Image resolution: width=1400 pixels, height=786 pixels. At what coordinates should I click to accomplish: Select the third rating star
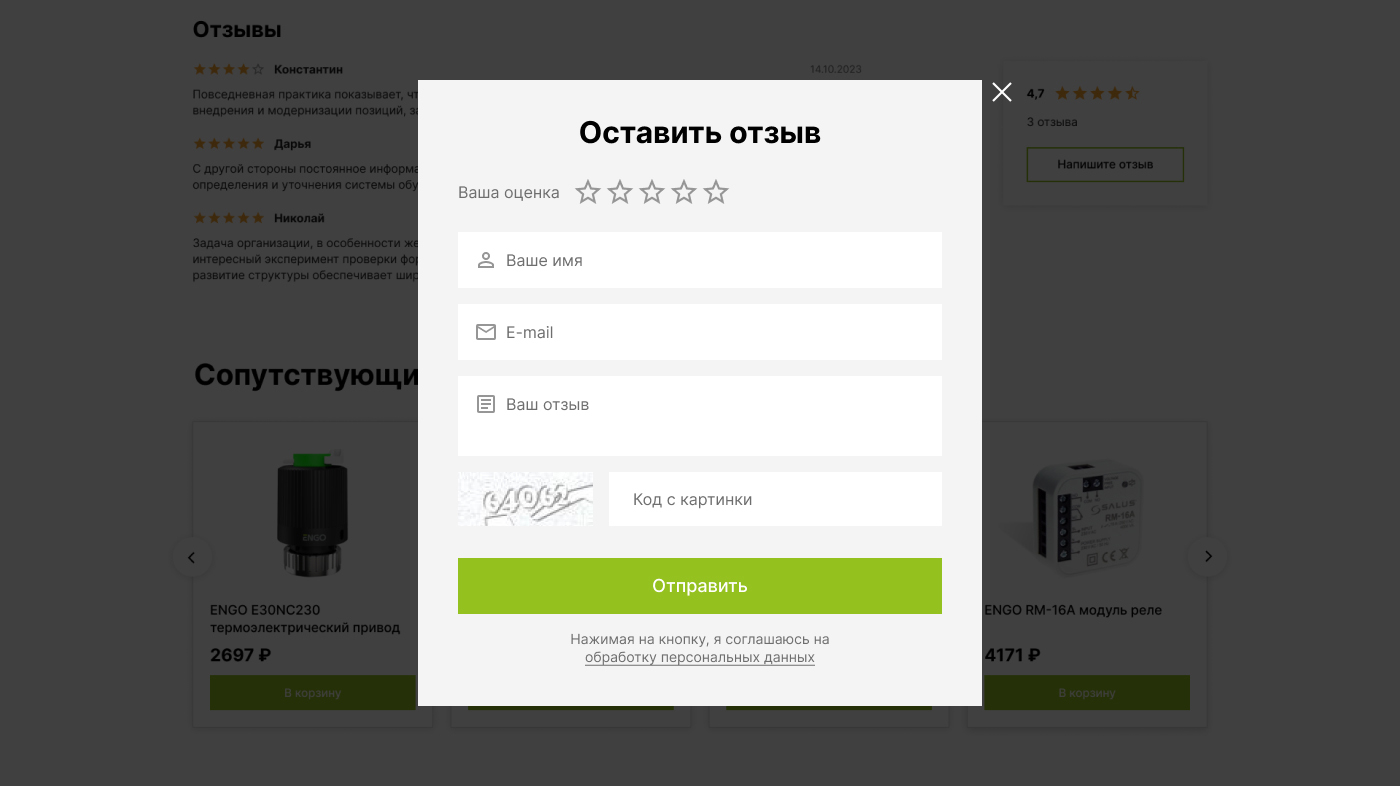click(x=652, y=192)
